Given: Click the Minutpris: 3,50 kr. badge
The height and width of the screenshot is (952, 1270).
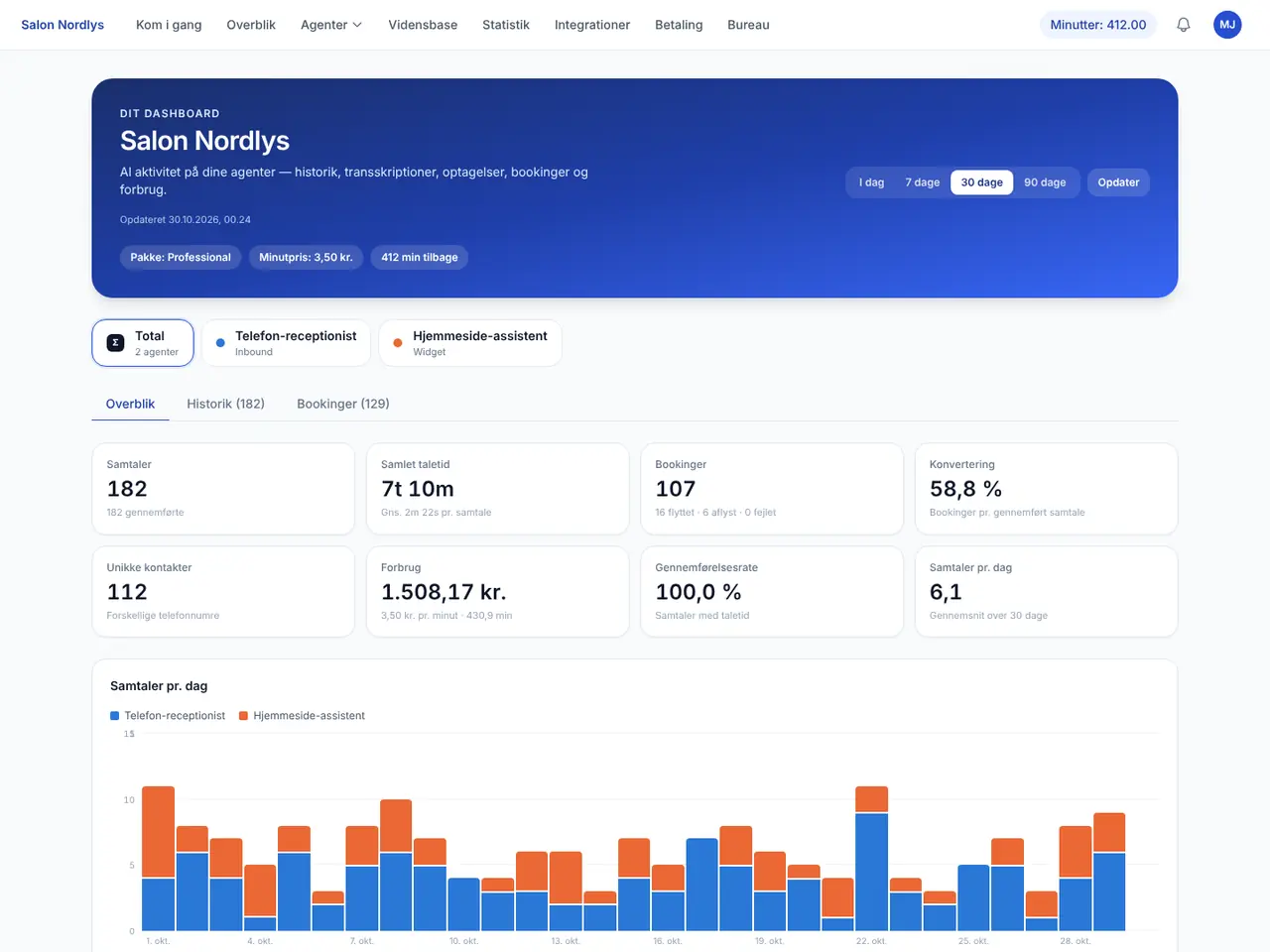Looking at the screenshot, I should click(x=306, y=258).
